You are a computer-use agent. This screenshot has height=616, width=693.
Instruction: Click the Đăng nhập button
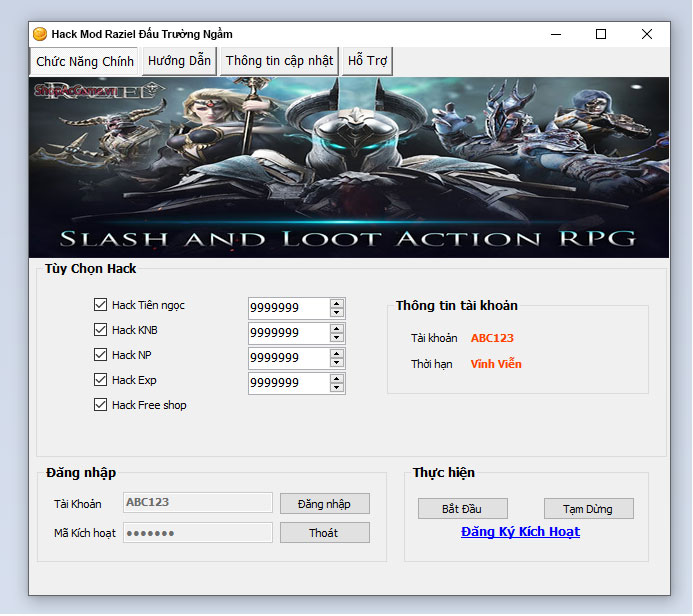coord(324,504)
